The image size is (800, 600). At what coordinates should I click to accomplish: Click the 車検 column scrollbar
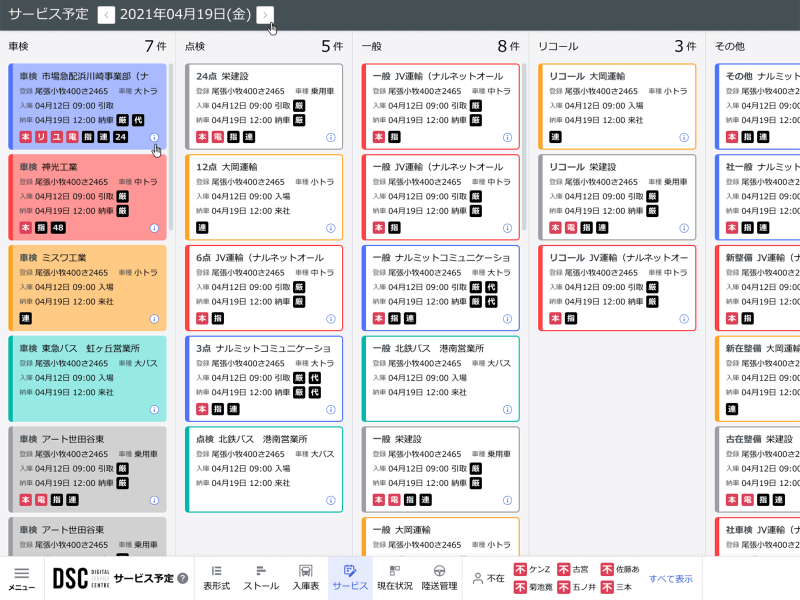click(171, 150)
